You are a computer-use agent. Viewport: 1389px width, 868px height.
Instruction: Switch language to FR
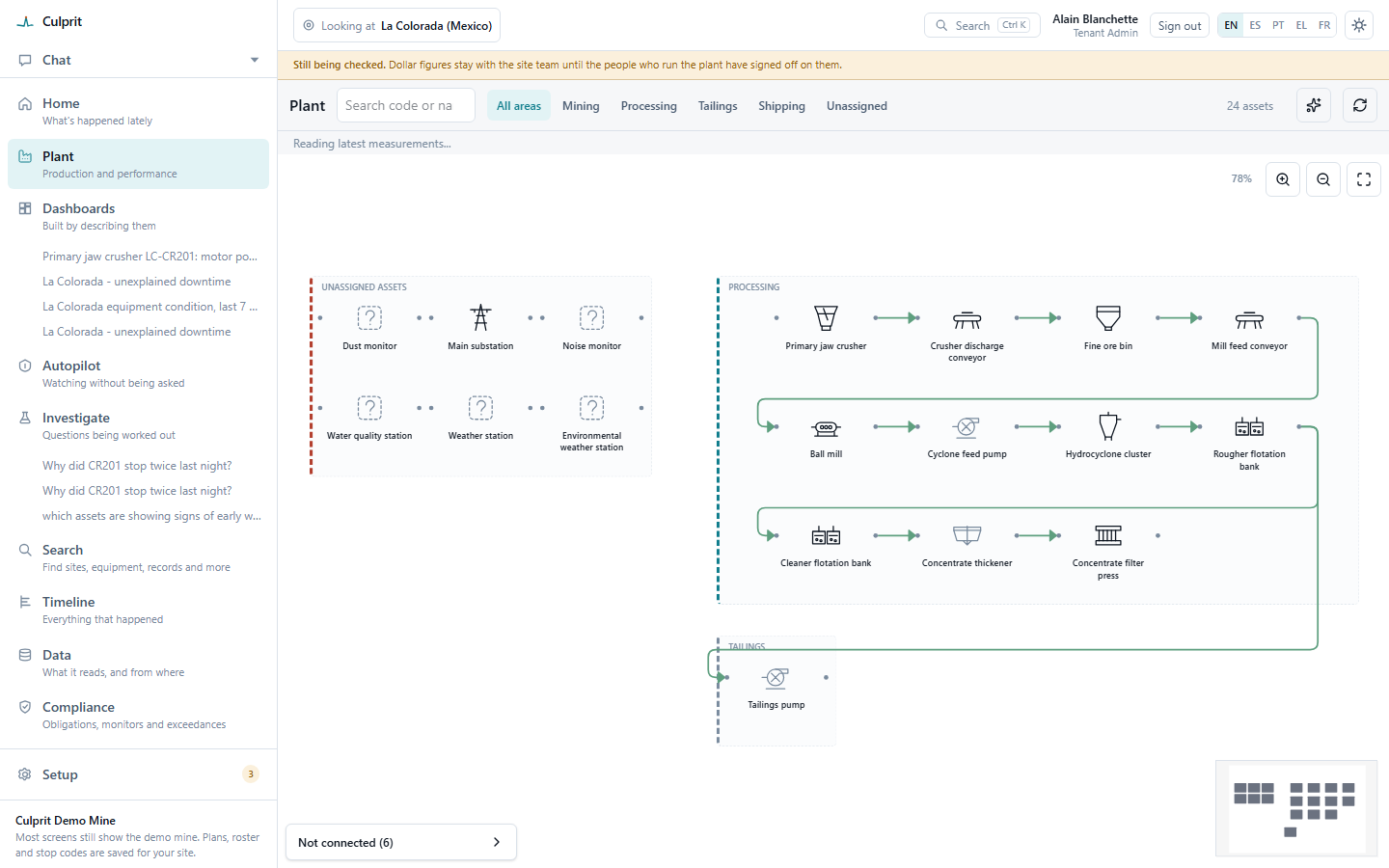(1324, 25)
